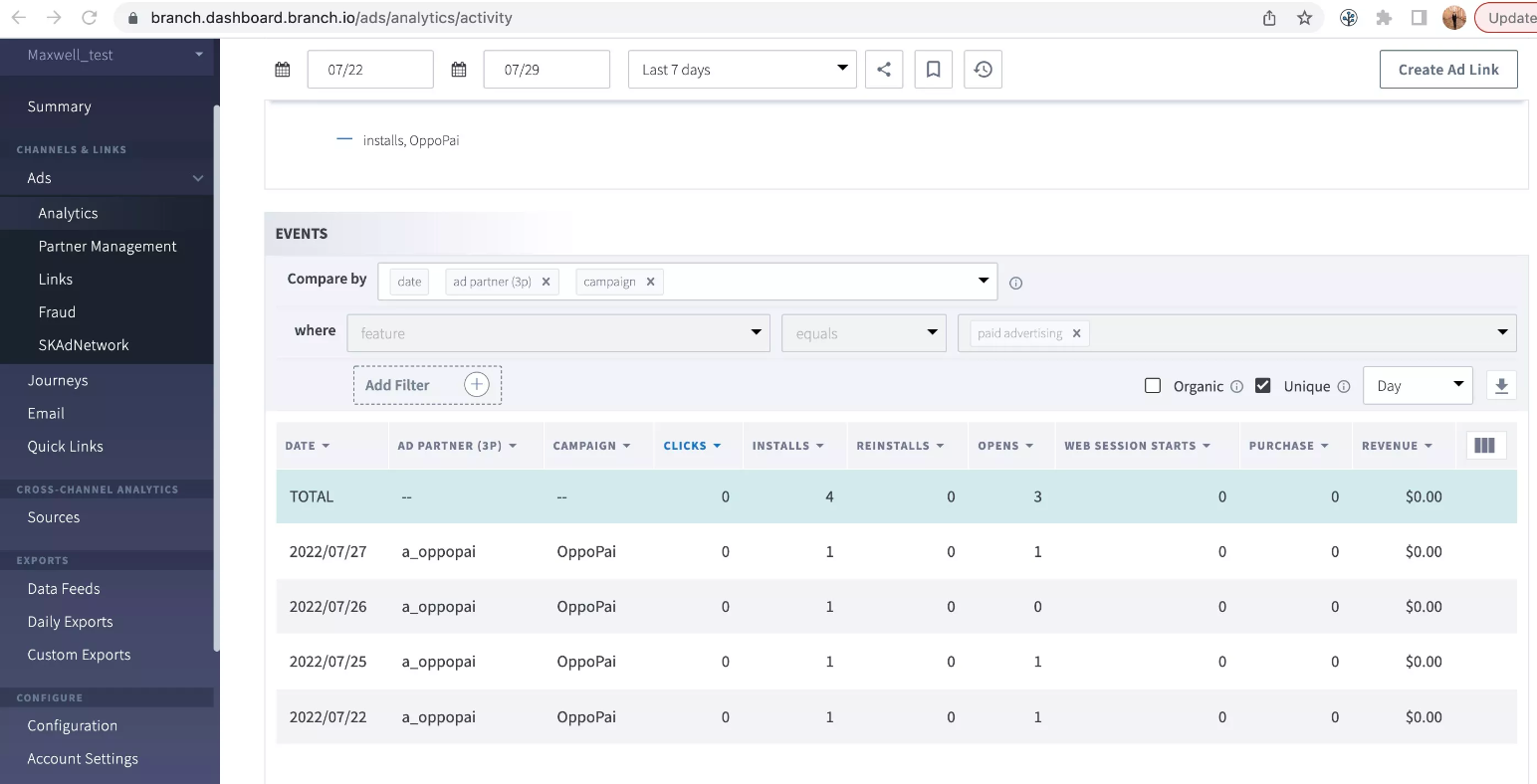The width and height of the screenshot is (1537, 784).
Task: Sort by the CAMPAIGN column header
Action: (592, 446)
